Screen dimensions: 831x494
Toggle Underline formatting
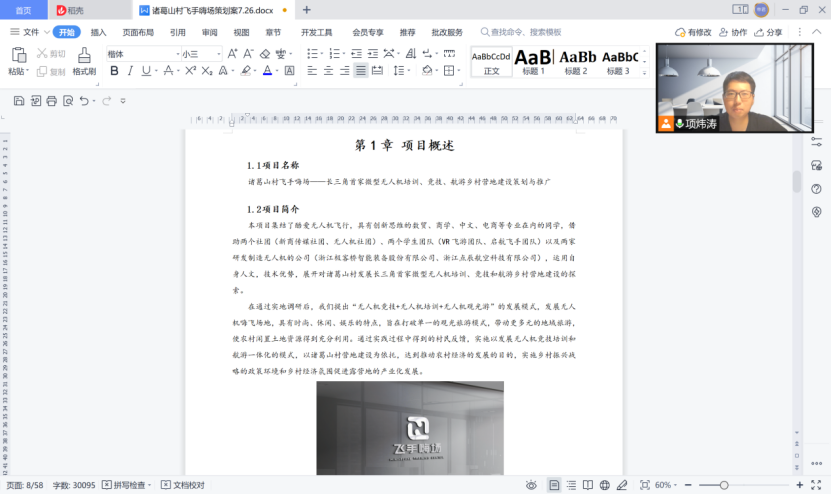pyautogui.click(x=146, y=70)
